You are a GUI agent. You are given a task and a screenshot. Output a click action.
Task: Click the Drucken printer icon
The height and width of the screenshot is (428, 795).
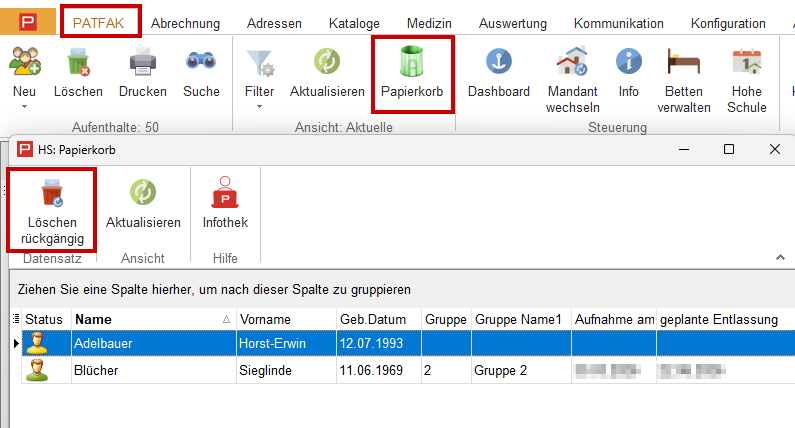tap(143, 63)
